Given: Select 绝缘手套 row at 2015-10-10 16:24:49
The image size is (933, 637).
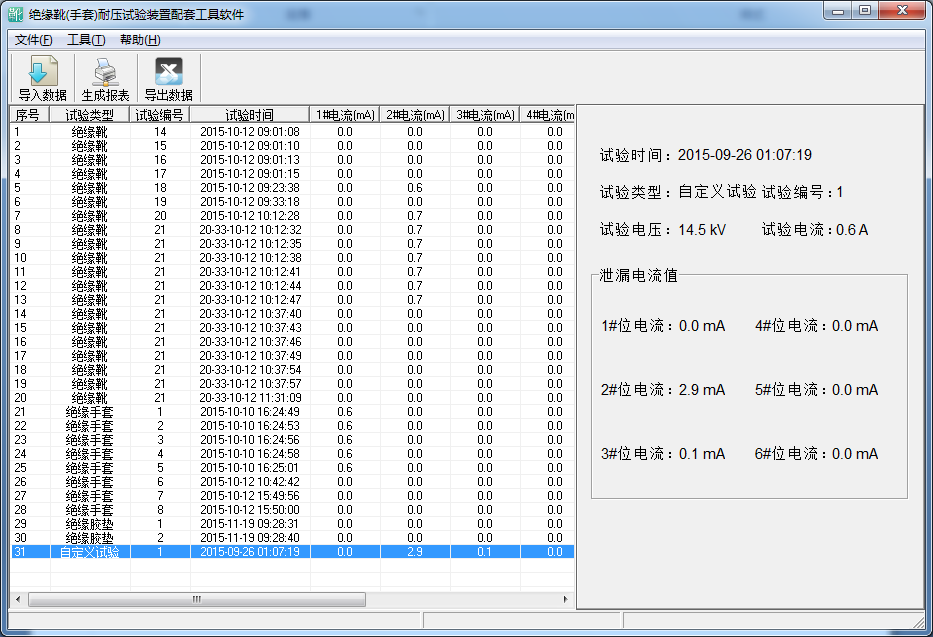Looking at the screenshot, I should [x=292, y=412].
